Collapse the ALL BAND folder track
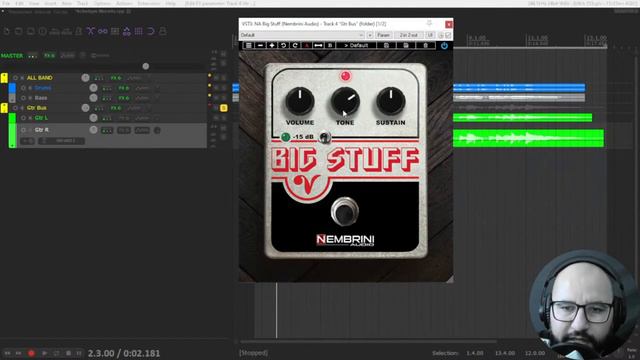Viewport: 640px width, 360px height. click(x=4, y=78)
